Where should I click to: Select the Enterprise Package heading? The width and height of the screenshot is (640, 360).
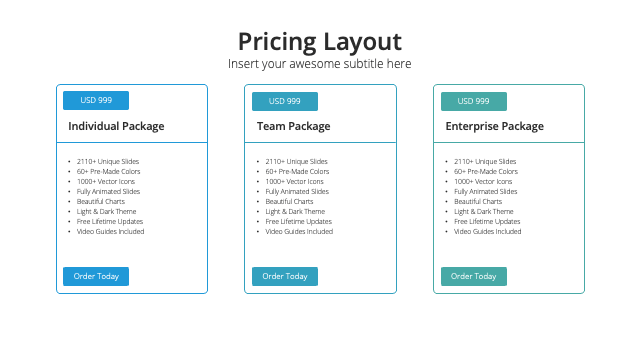495,127
